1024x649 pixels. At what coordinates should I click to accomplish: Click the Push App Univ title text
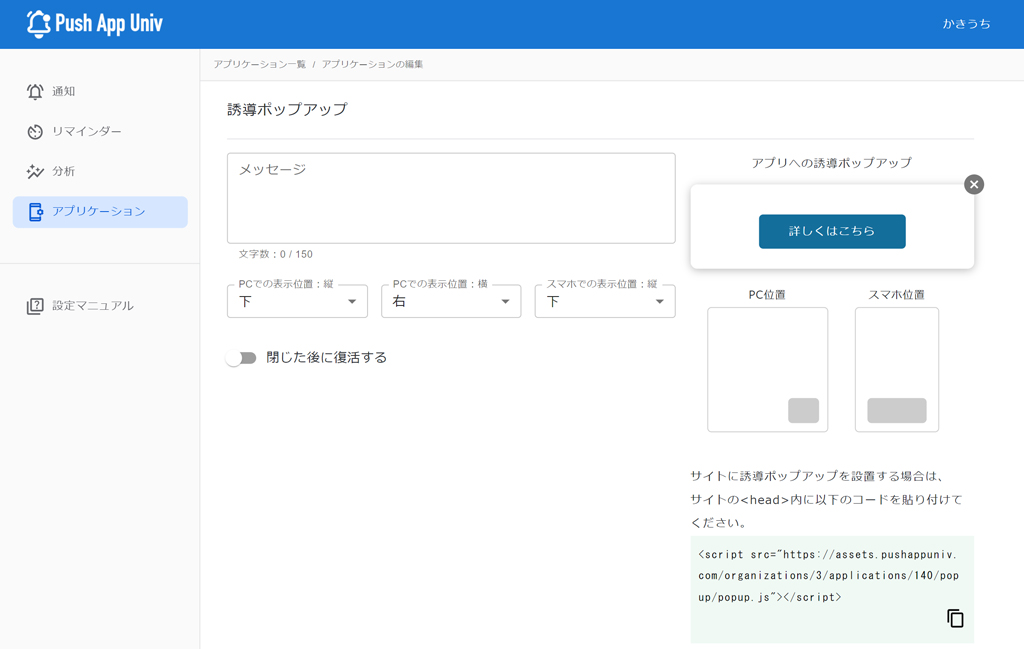point(109,24)
